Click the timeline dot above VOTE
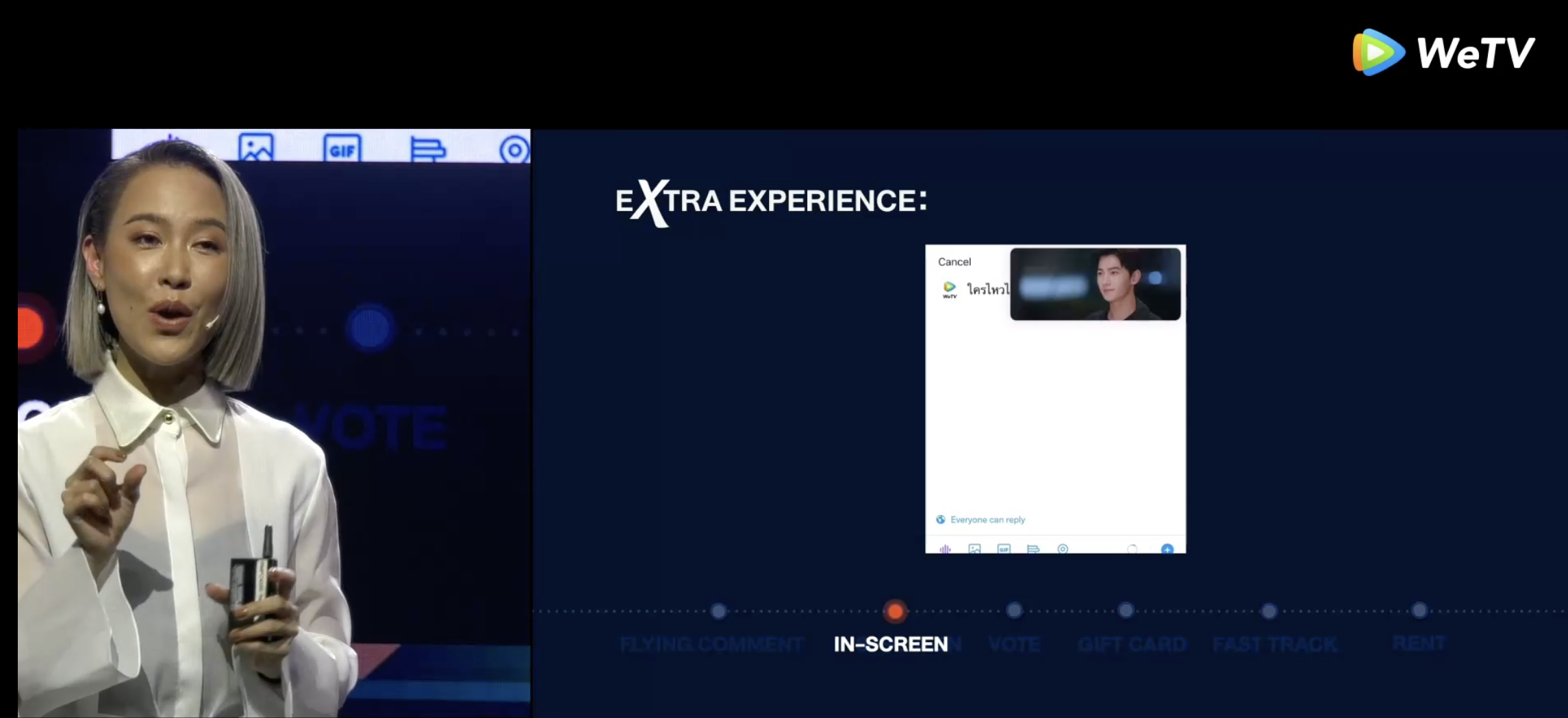This screenshot has height=718, width=1568. coord(1014,610)
